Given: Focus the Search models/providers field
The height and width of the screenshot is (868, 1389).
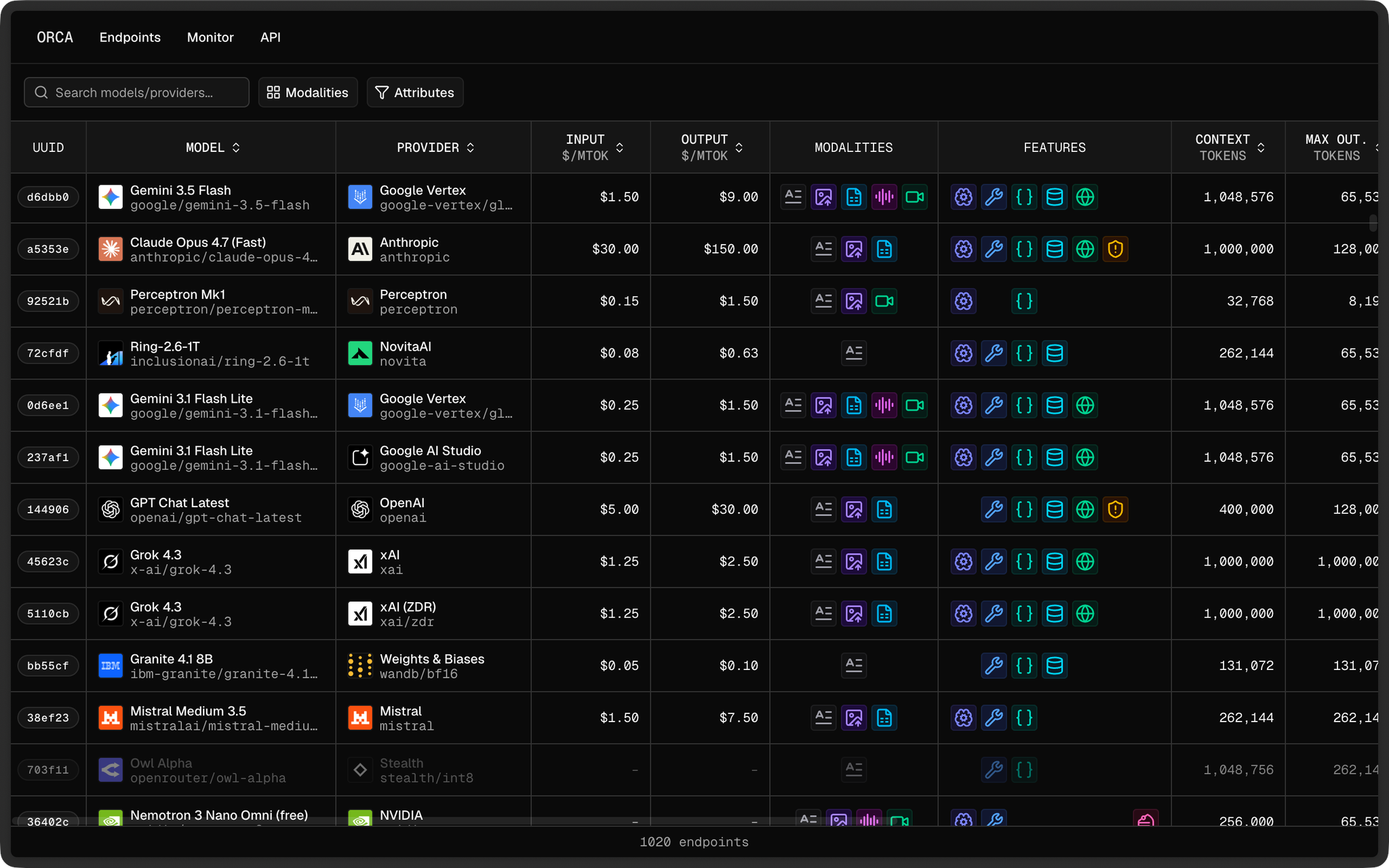Looking at the screenshot, I should pos(136,92).
